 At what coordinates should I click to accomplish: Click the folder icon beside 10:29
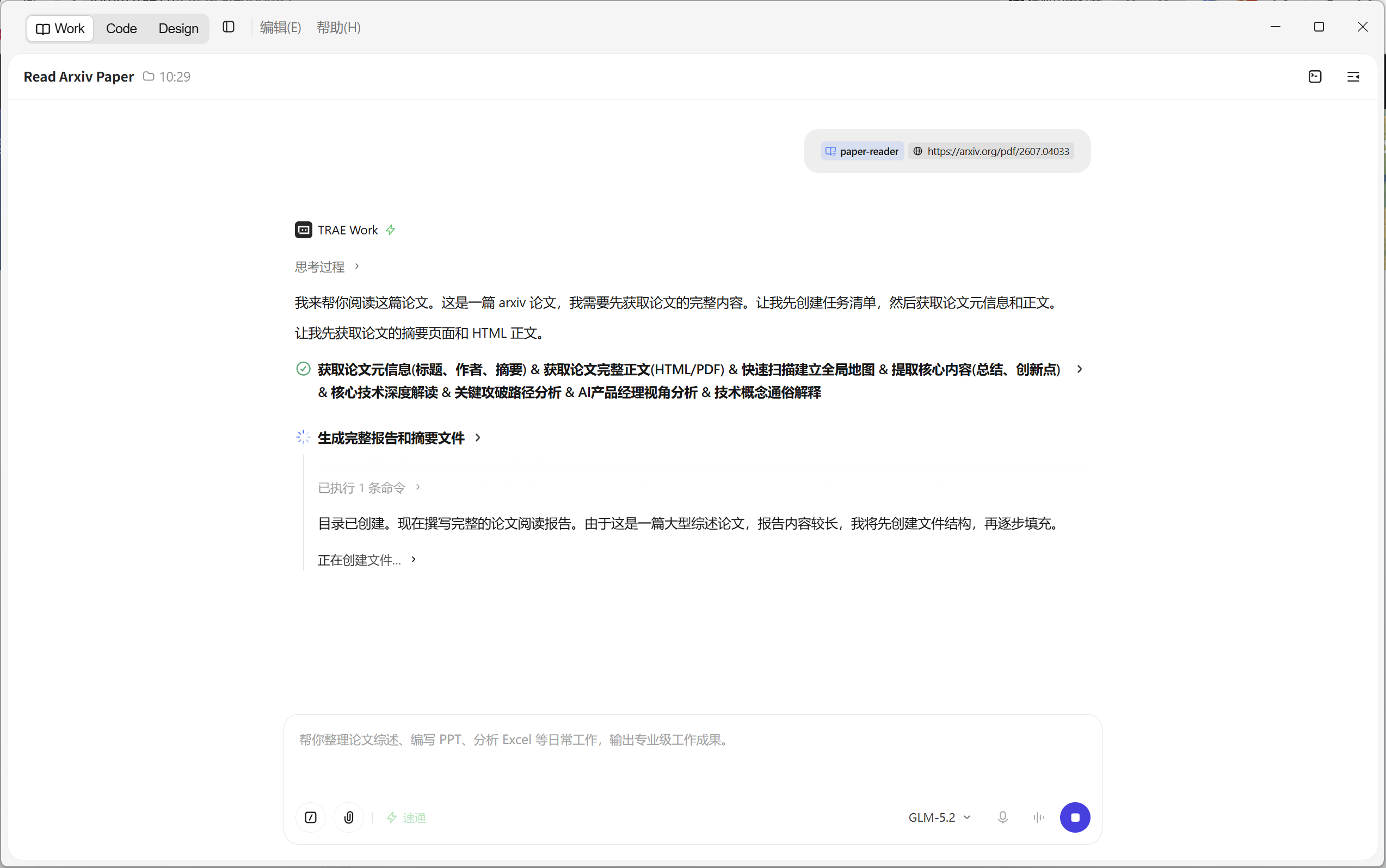tap(148, 76)
